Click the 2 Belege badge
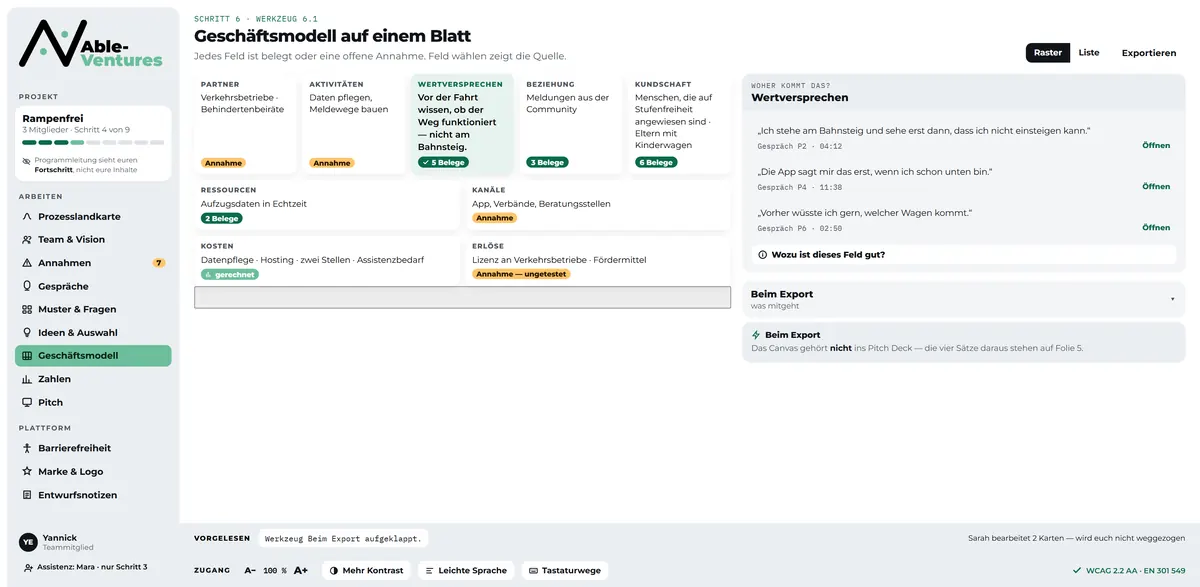This screenshot has height=587, width=1200. pos(222,218)
